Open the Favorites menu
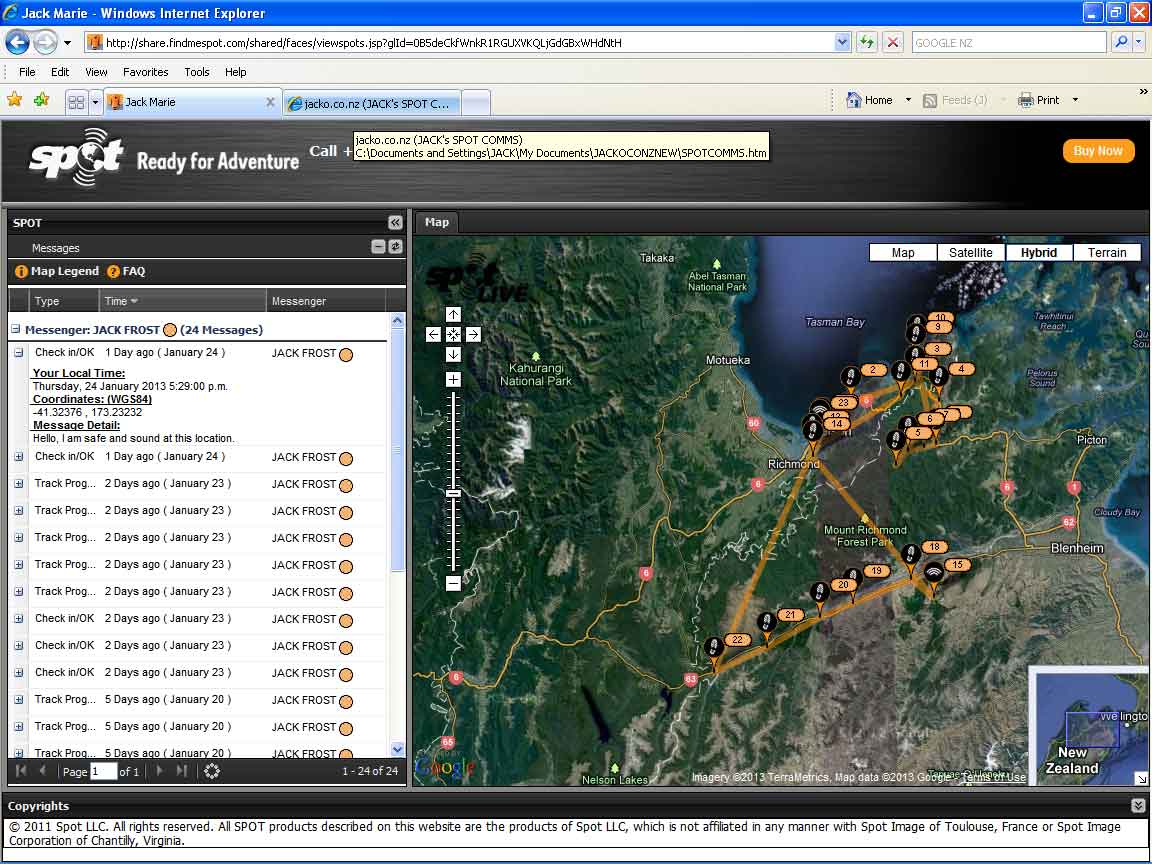Screen dimensions: 1152x864 click(x=145, y=72)
